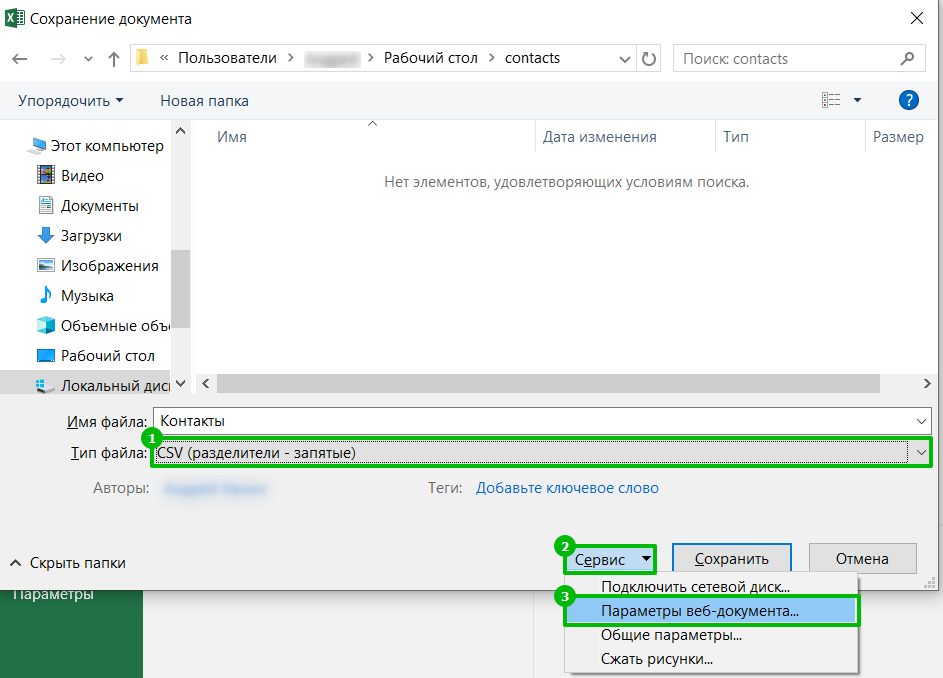
Task: Go up one folder level
Action: [114, 59]
